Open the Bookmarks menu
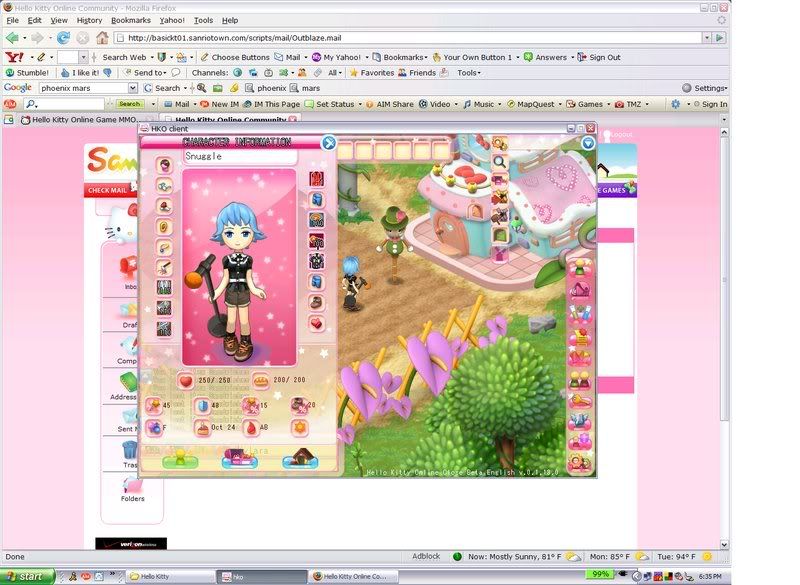The height and width of the screenshot is (585, 800). [131, 20]
